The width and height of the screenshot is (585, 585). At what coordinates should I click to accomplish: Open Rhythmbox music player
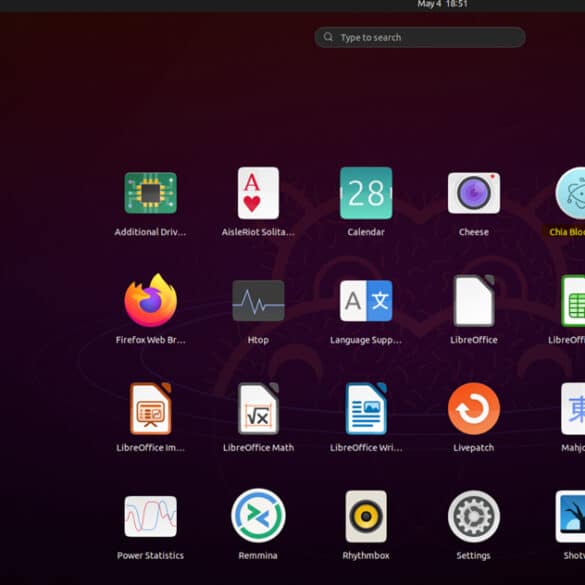tap(366, 516)
